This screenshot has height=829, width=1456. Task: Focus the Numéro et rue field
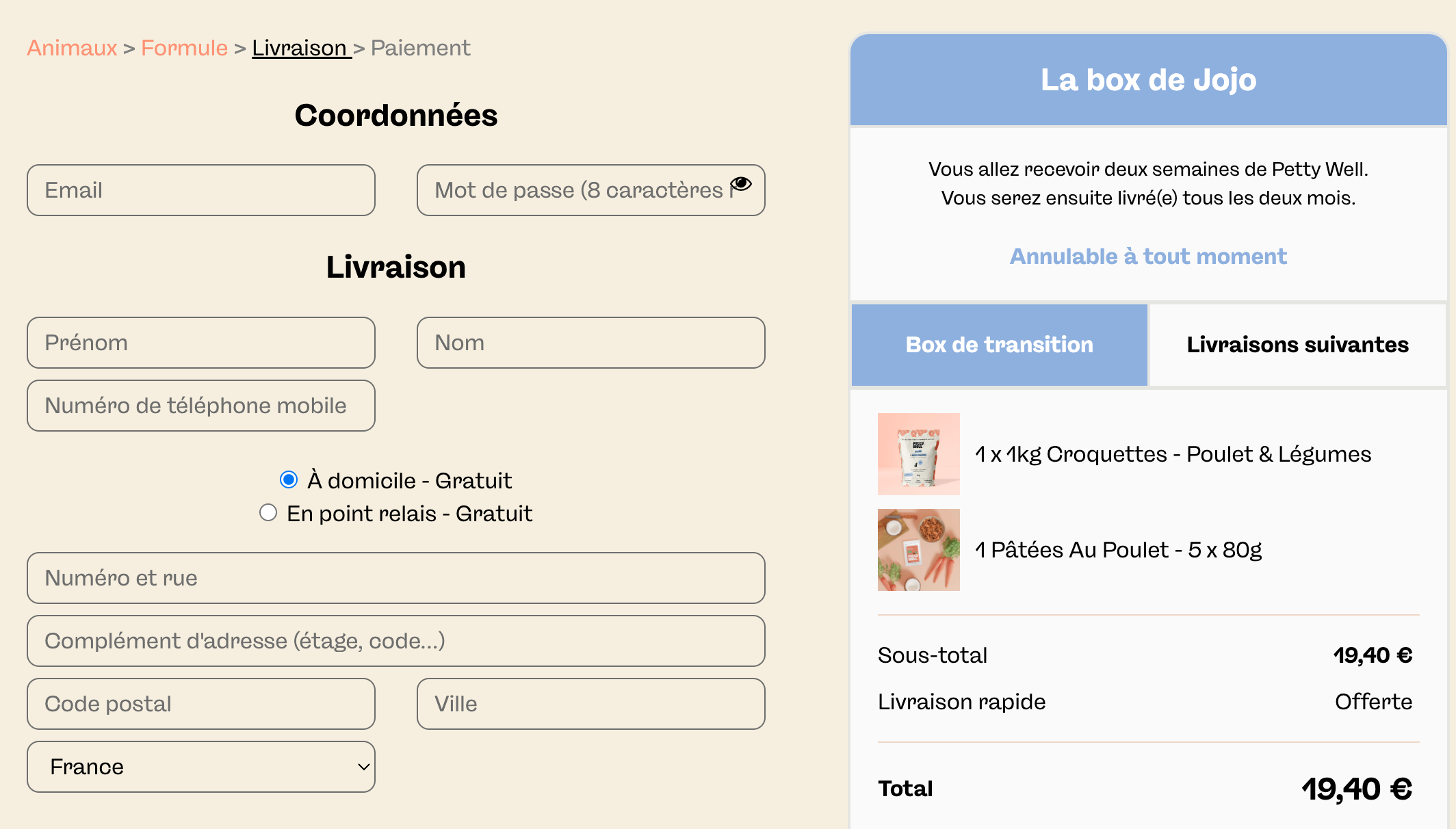pyautogui.click(x=396, y=578)
